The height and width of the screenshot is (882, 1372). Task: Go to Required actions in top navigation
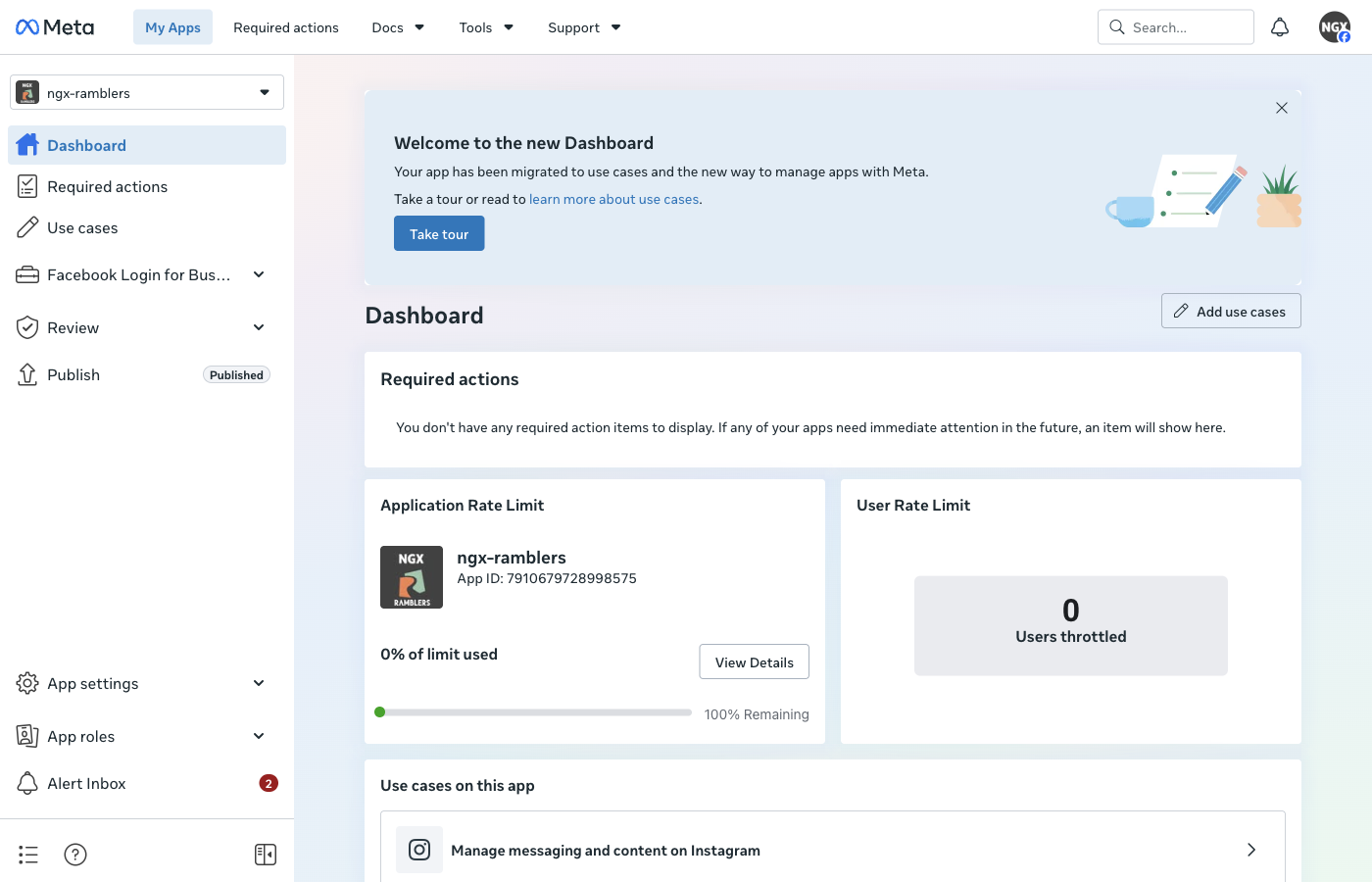point(286,27)
